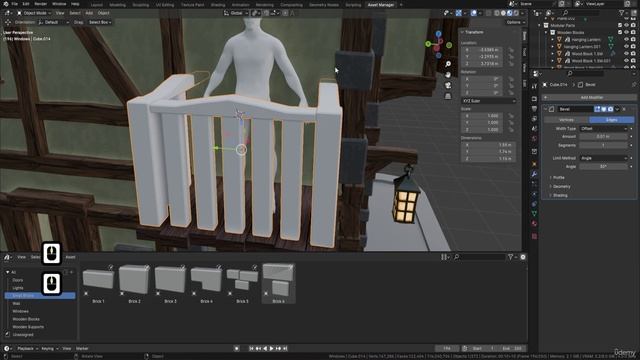640x360 pixels.
Task: Click the viewport zoom magnifier icon
Action: point(448,64)
